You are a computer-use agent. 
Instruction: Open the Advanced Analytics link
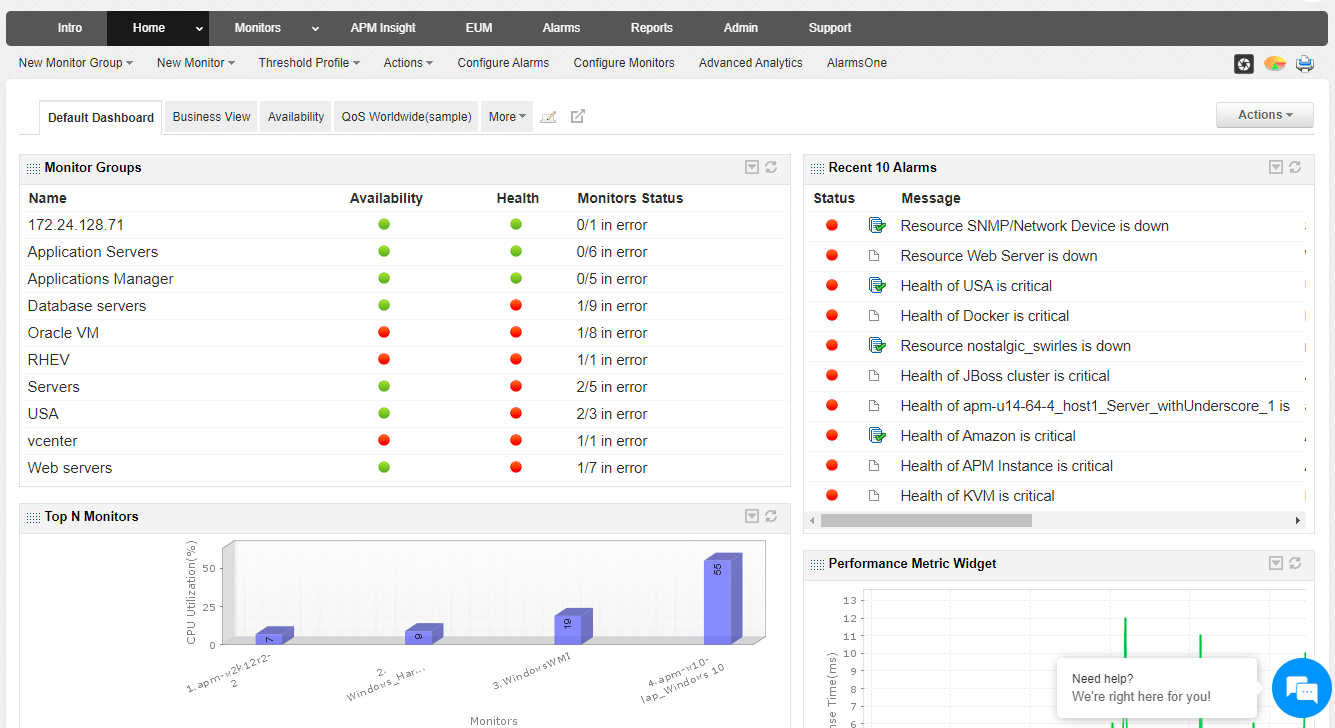tap(750, 62)
